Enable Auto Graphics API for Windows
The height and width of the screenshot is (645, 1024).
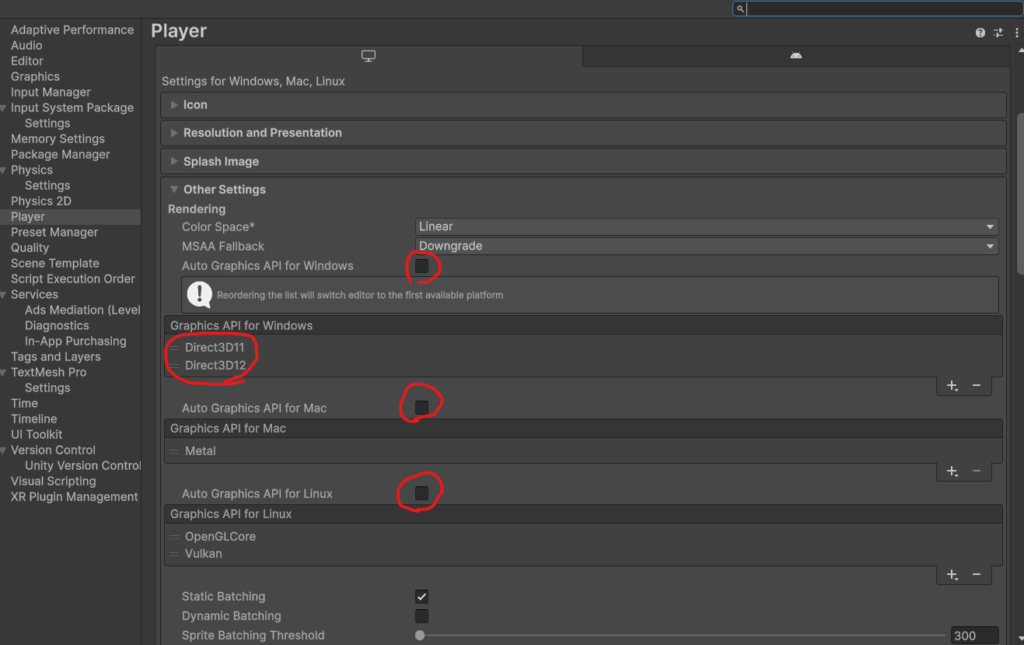click(422, 266)
